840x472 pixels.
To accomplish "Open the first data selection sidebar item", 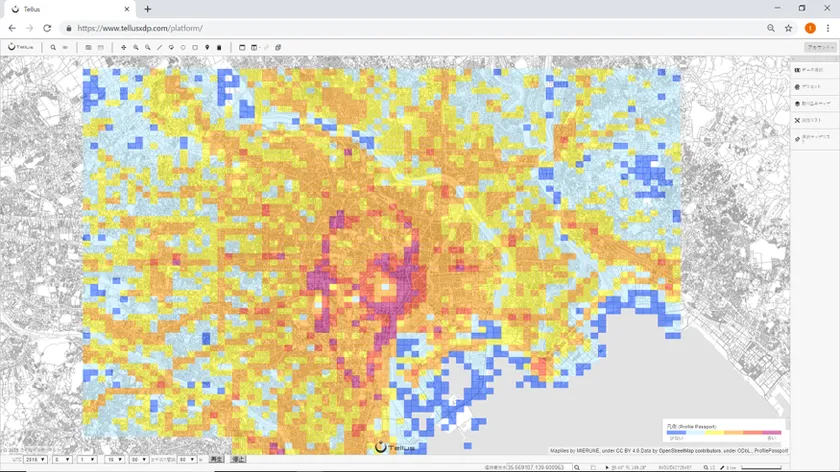I will pos(813,70).
